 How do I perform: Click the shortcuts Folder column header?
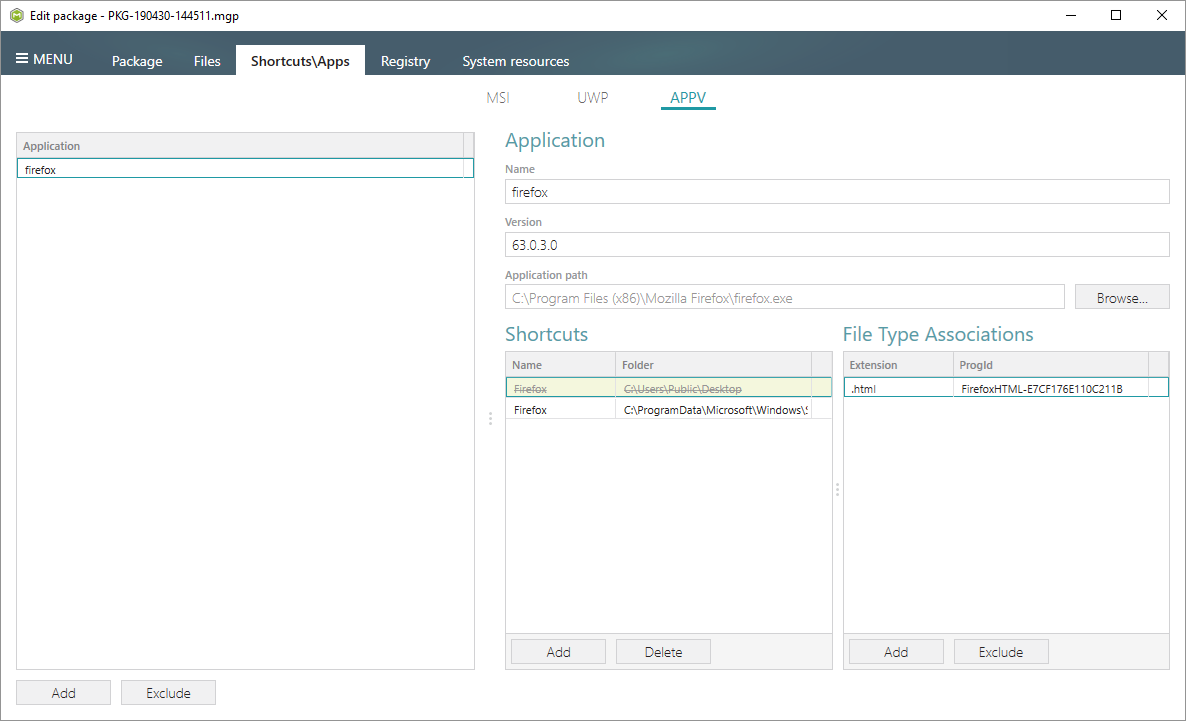713,365
